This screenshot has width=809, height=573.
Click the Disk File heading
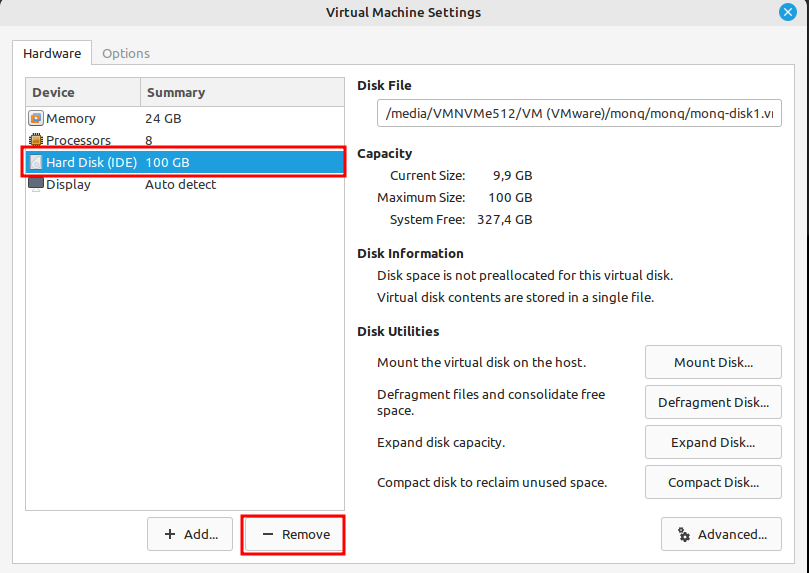click(x=384, y=85)
